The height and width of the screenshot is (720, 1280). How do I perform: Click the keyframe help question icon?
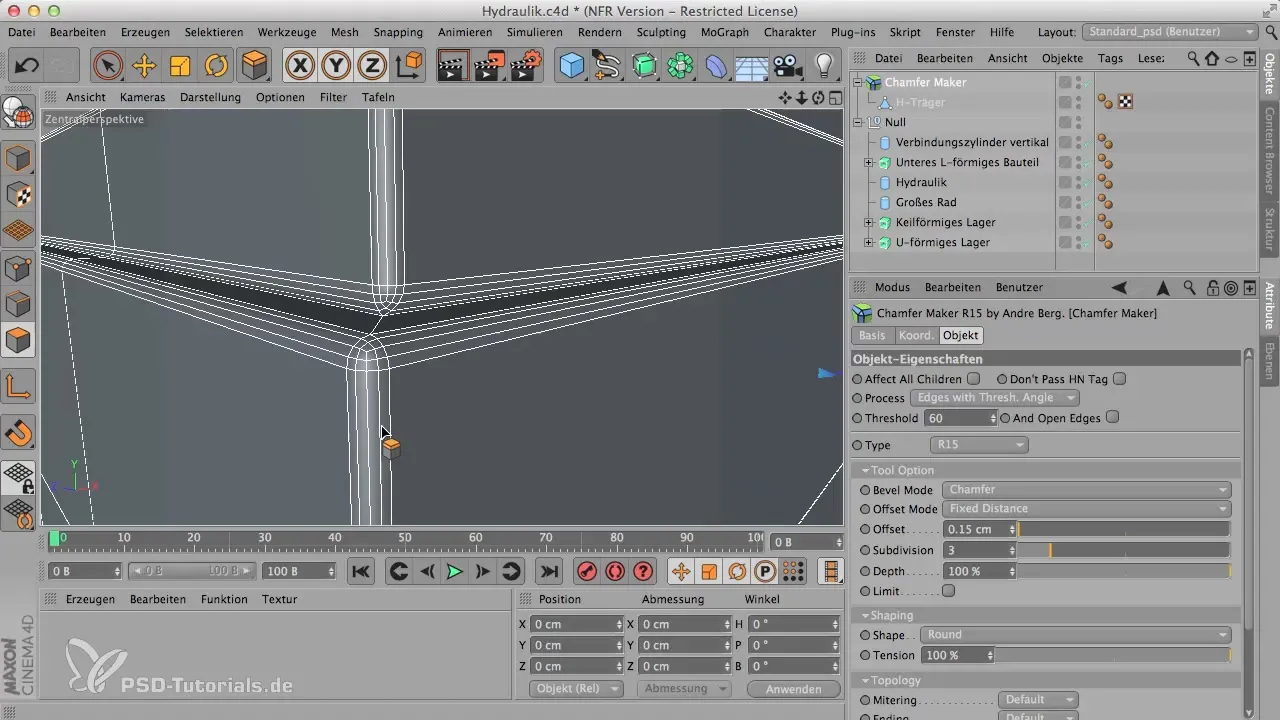(643, 571)
